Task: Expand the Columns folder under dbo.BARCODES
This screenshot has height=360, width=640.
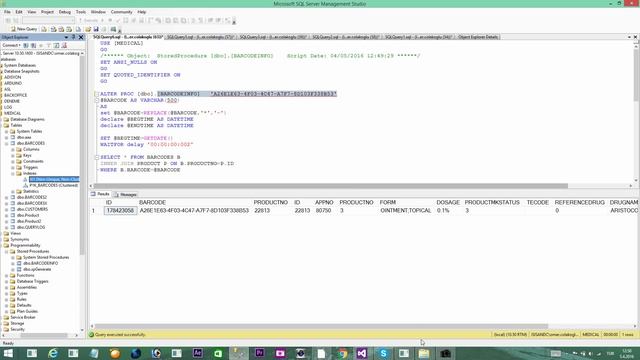Action: click(x=13, y=149)
